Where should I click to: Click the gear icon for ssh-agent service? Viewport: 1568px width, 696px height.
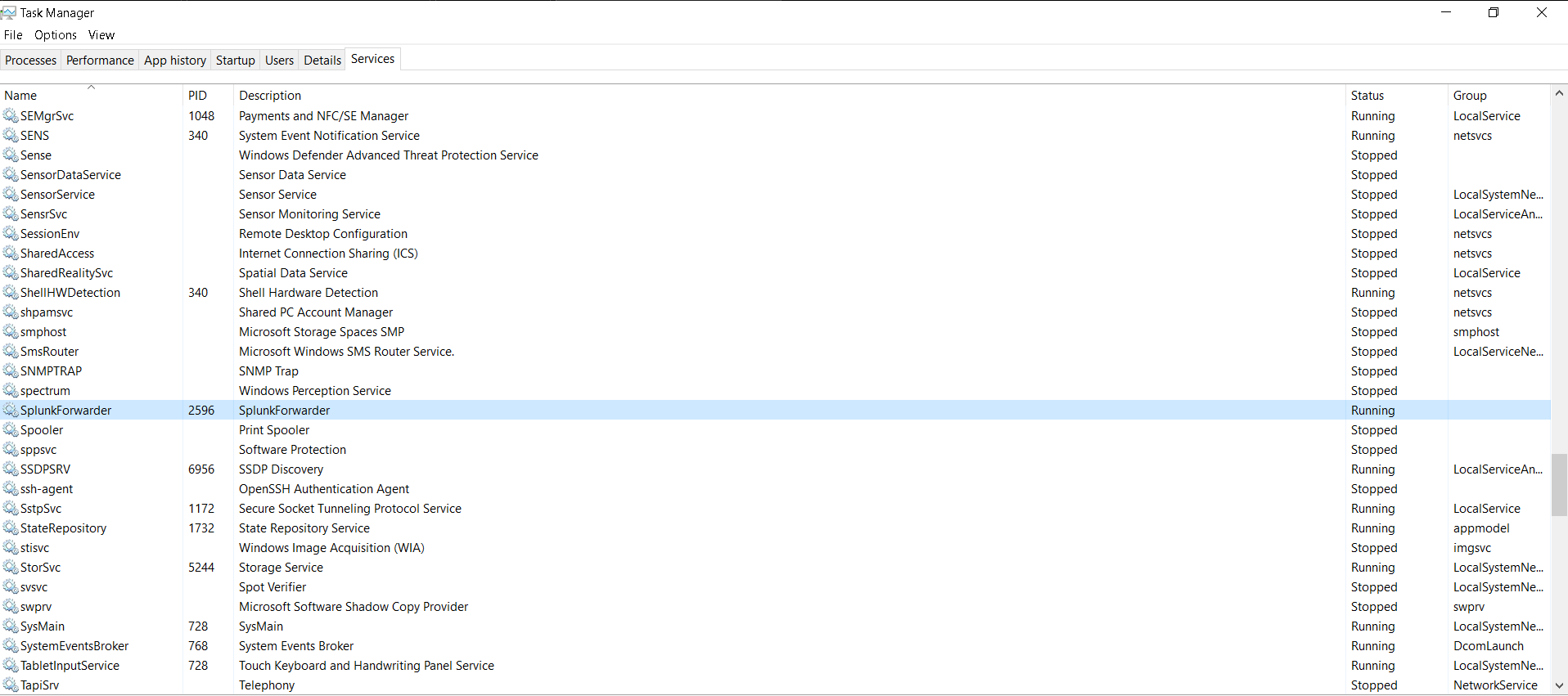click(11, 488)
